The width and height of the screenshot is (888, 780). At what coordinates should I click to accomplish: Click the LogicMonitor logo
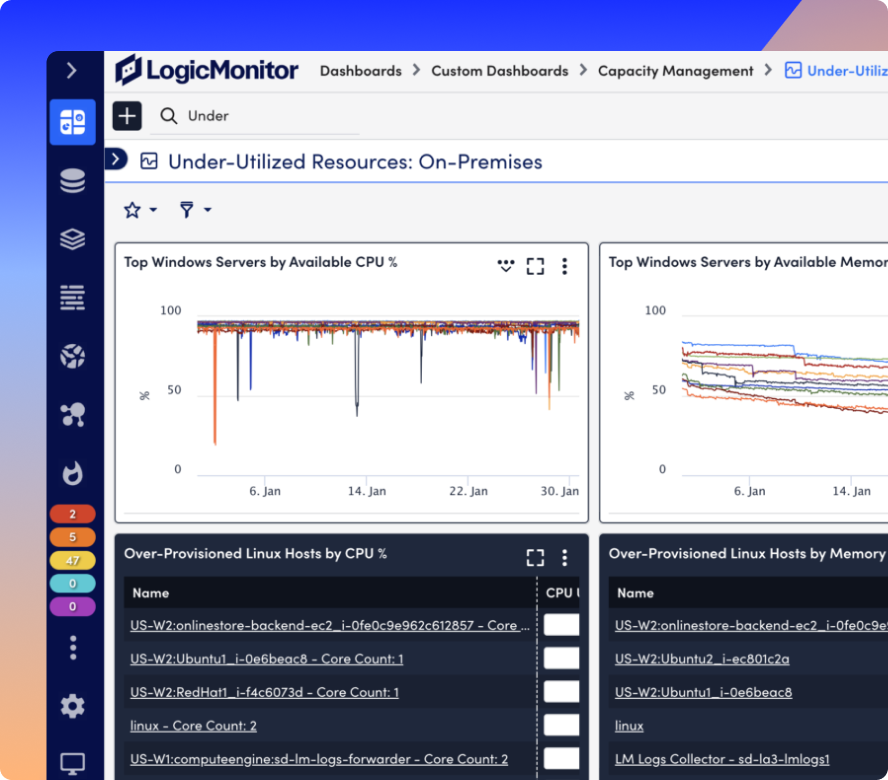tap(207, 70)
